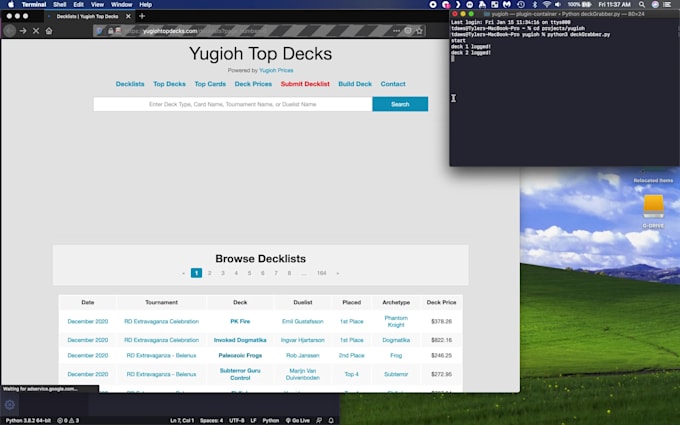Open the Apple menu

tap(11, 4)
